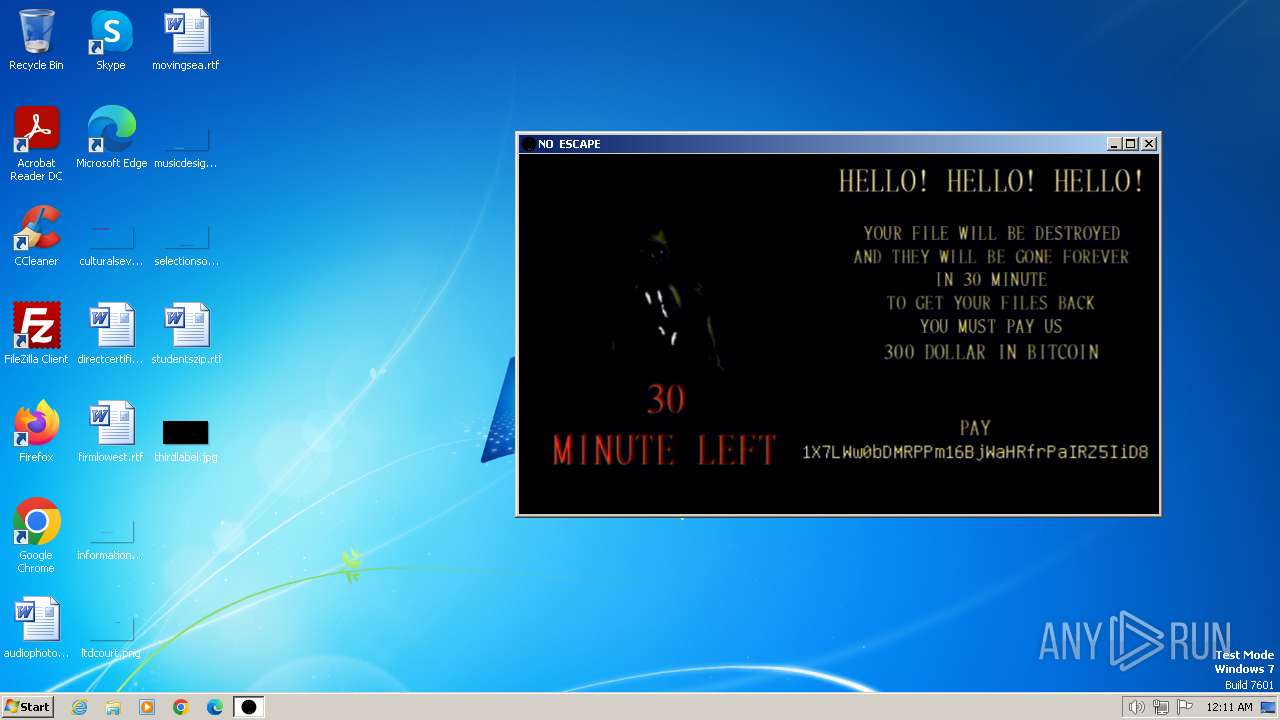Open Action Center flag tray icon
Viewport: 1280px width, 720px height.
pos(1185,707)
